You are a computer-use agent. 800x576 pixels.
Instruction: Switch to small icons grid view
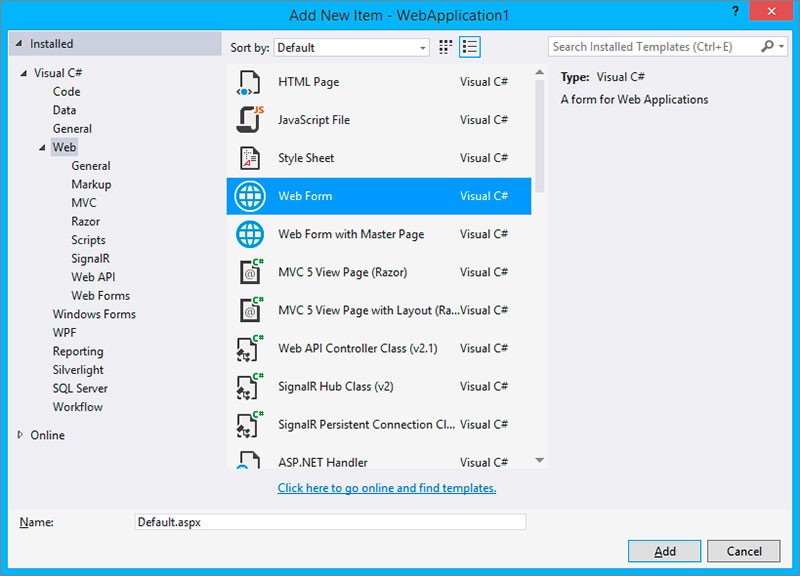(x=445, y=47)
